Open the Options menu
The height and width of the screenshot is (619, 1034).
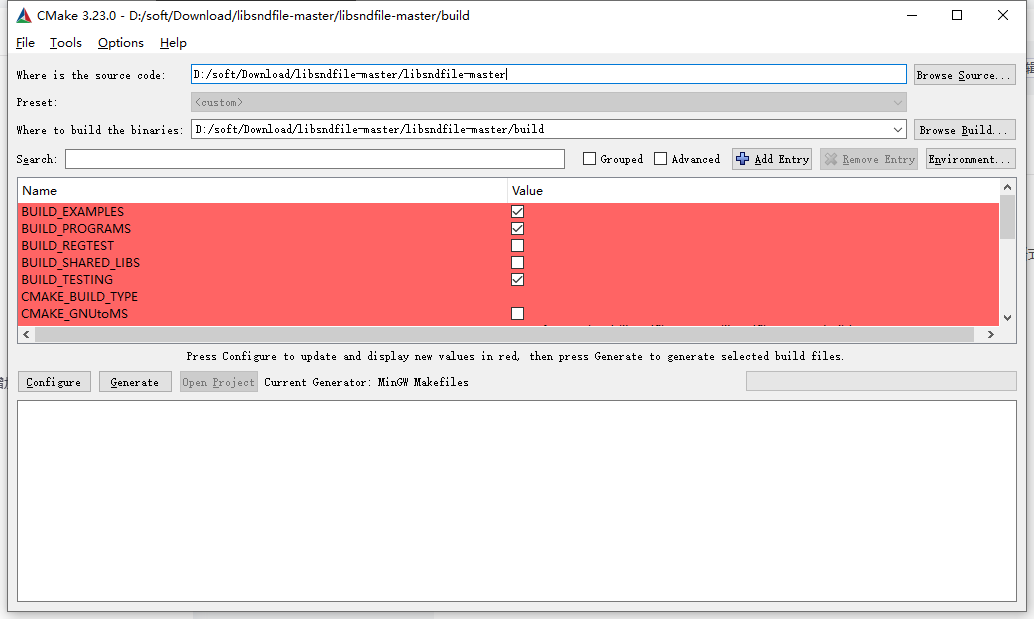coord(121,43)
